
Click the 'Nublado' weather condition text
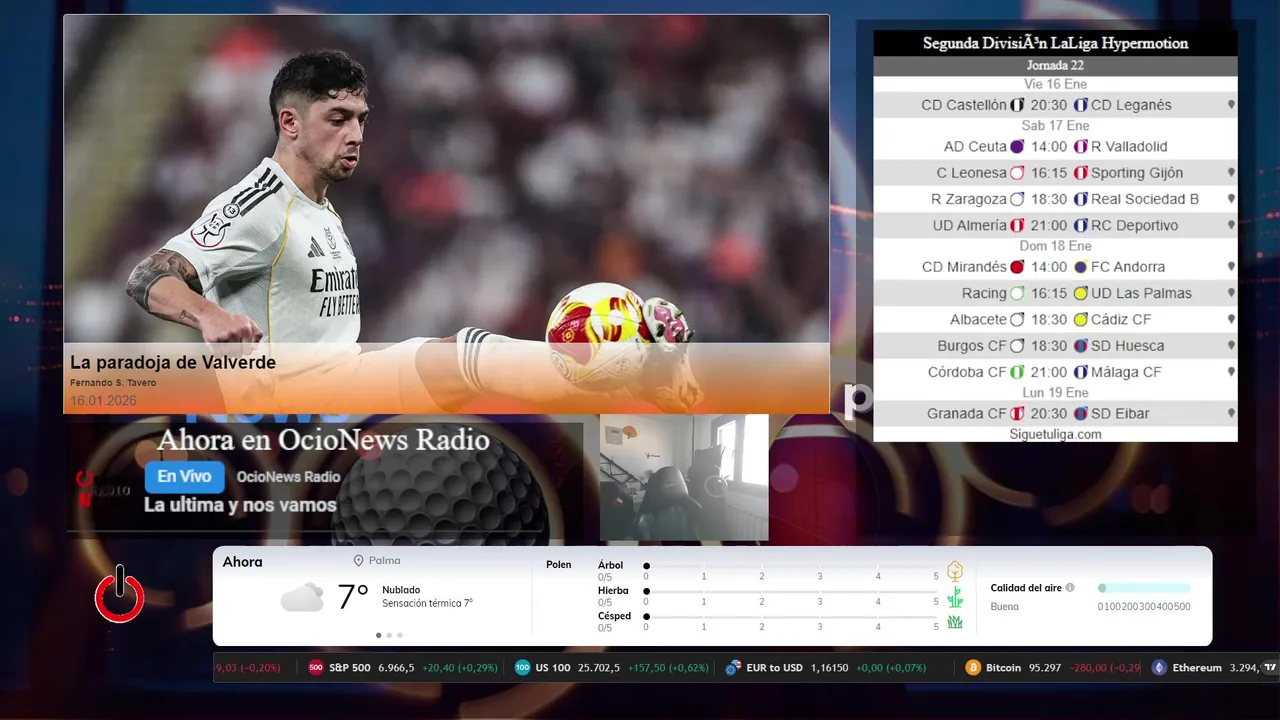pos(401,590)
